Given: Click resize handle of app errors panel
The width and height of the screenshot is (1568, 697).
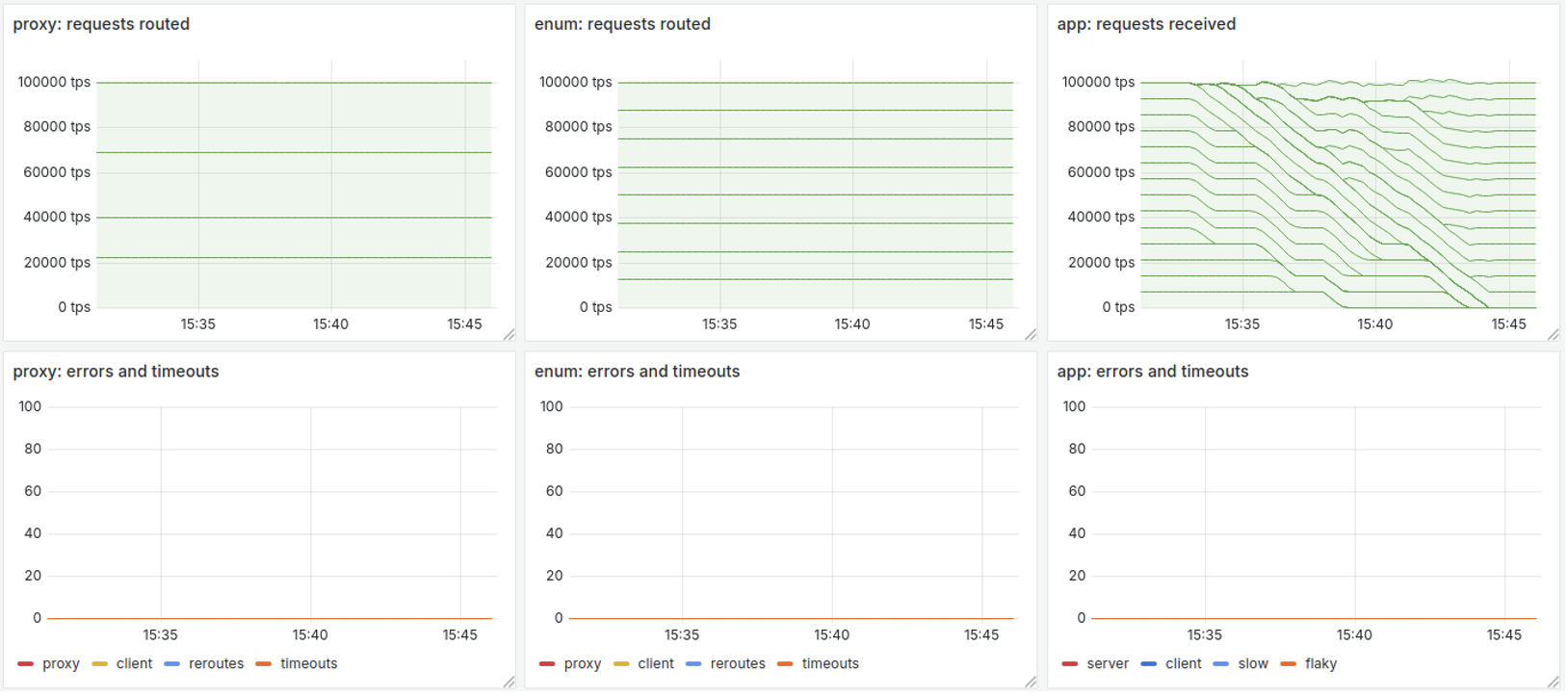Looking at the screenshot, I should click(x=1553, y=682).
